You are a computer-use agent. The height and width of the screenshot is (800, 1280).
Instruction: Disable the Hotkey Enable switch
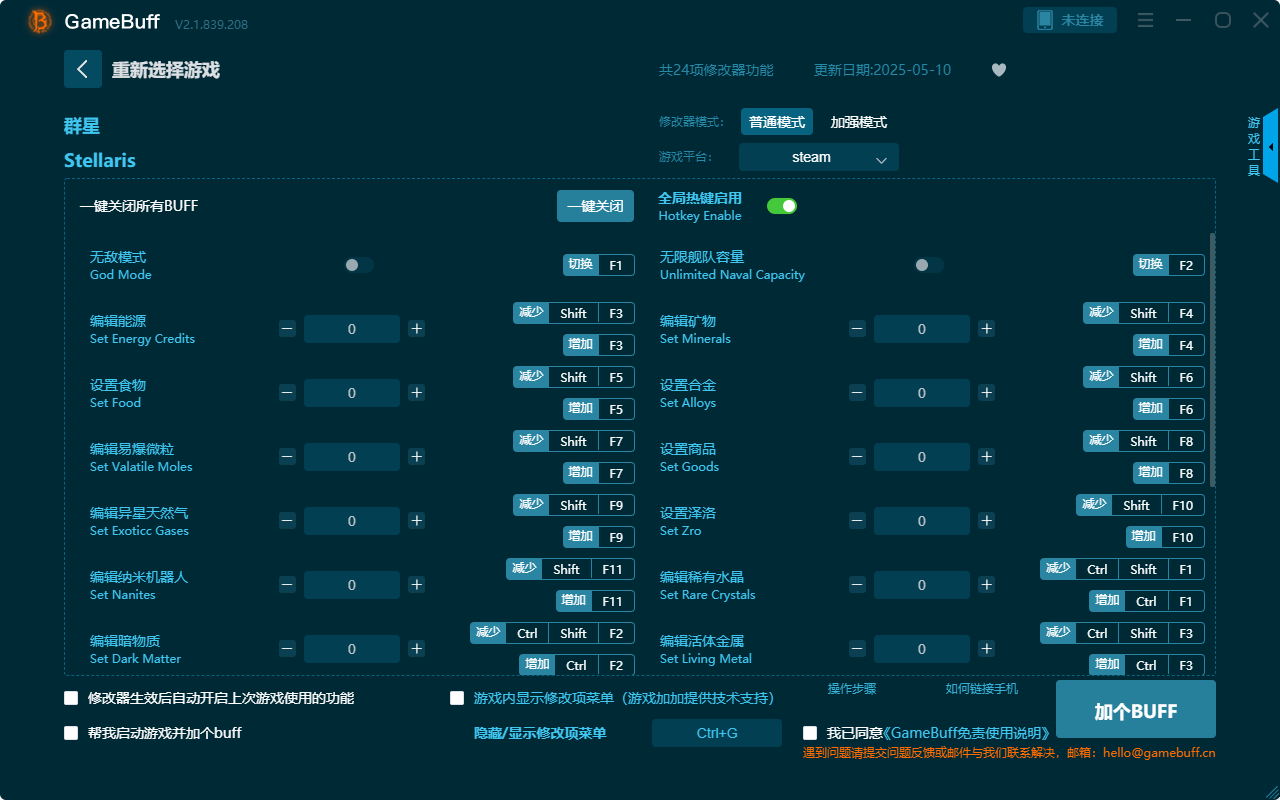(782, 205)
